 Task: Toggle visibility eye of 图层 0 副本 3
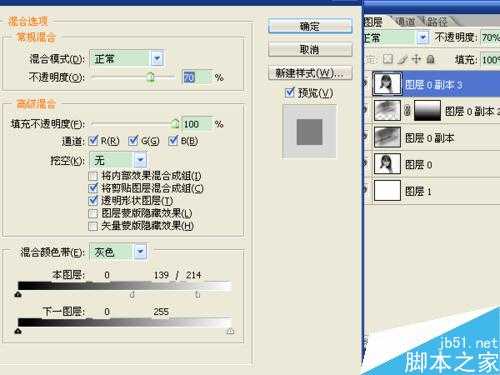click(x=366, y=84)
